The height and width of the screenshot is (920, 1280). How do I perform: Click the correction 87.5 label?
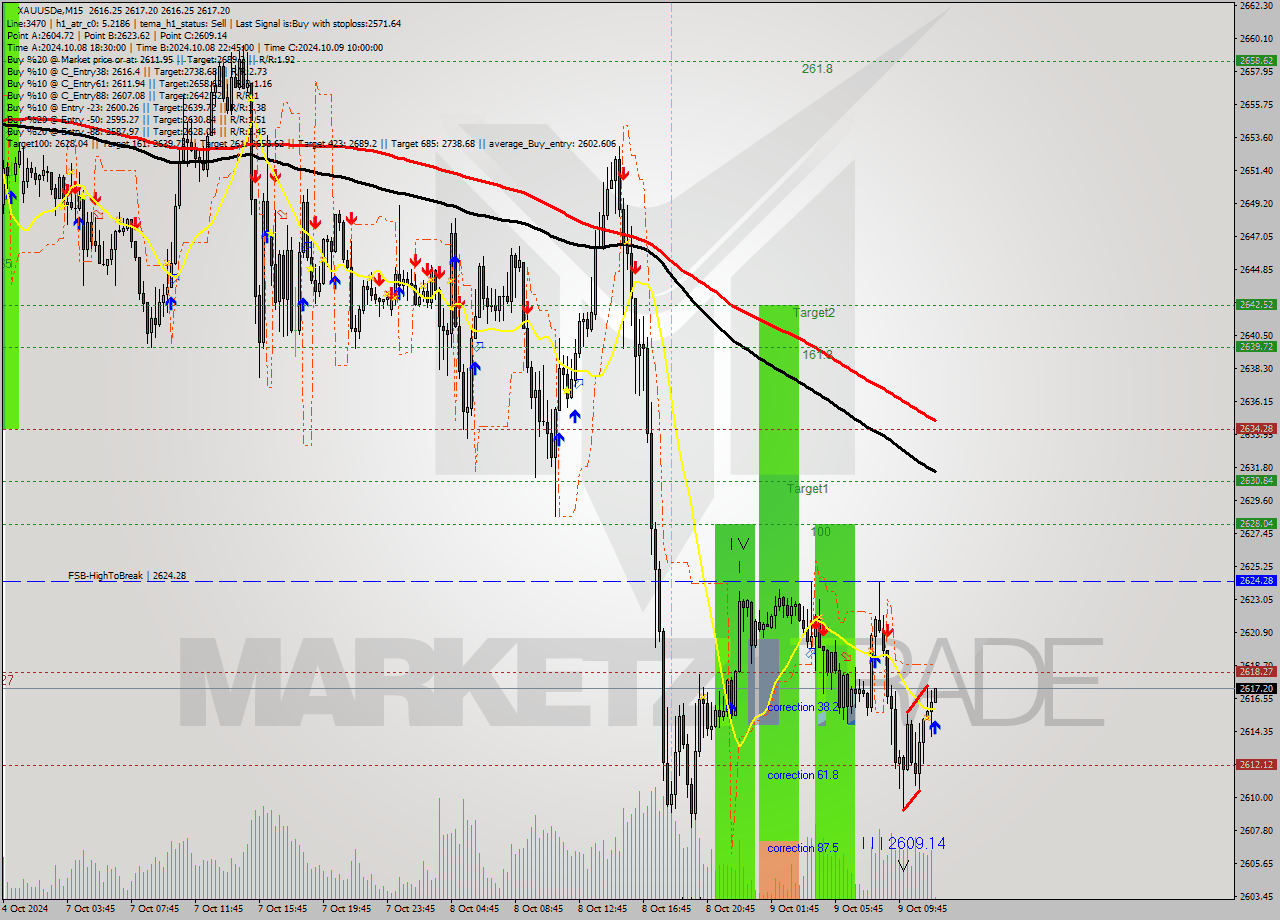coord(803,848)
